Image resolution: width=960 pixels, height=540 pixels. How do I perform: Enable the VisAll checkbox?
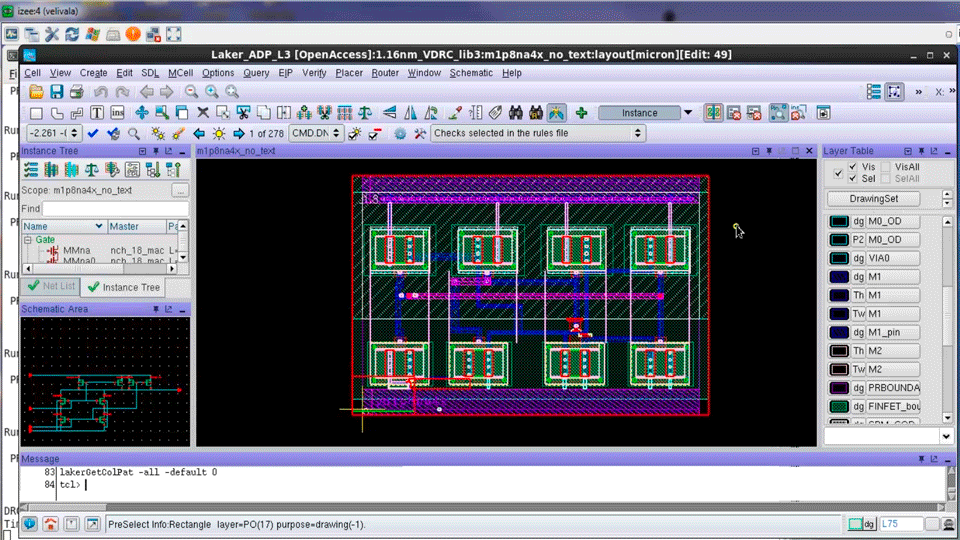pos(885,167)
